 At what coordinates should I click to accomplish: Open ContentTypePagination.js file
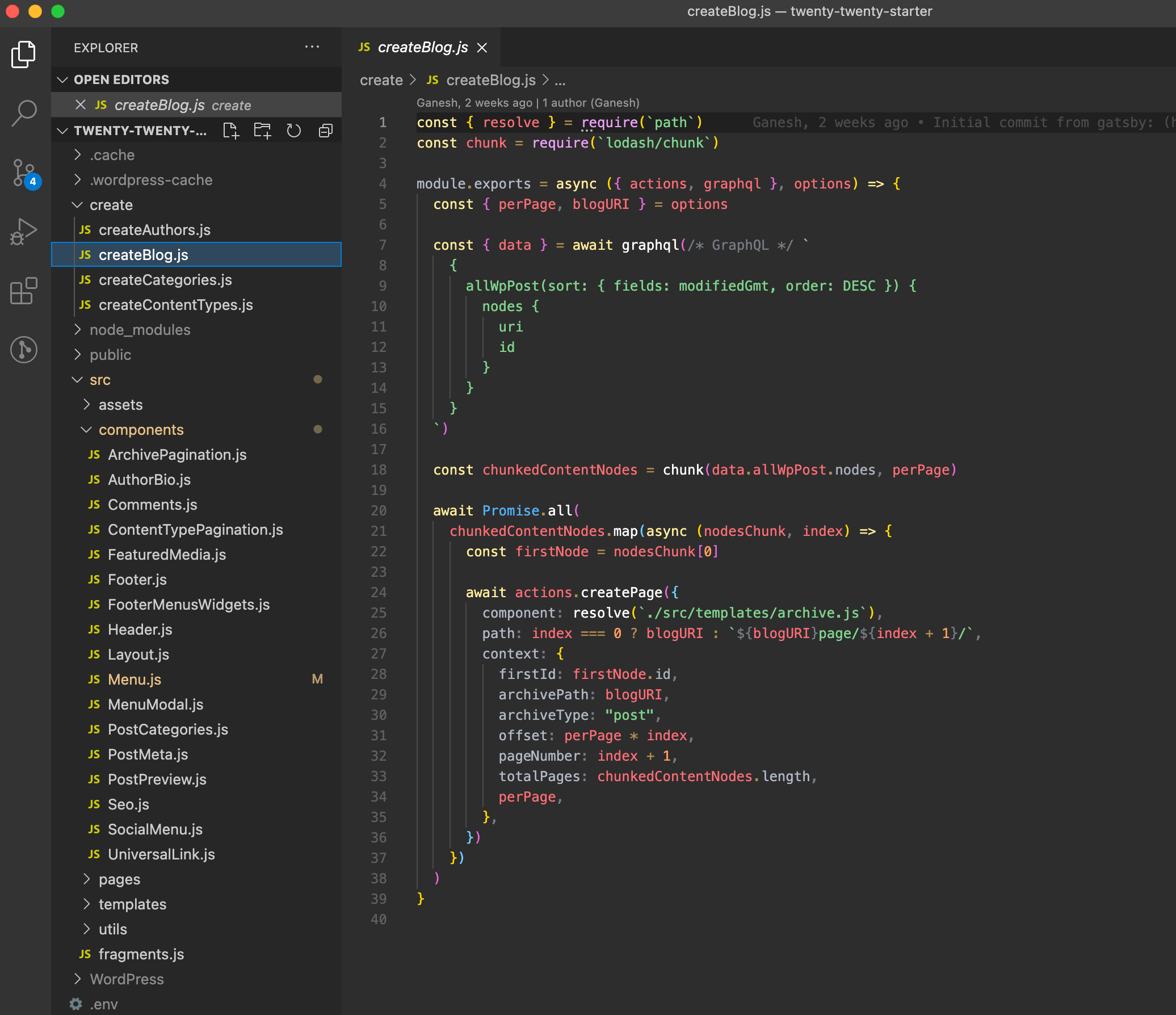click(x=196, y=530)
